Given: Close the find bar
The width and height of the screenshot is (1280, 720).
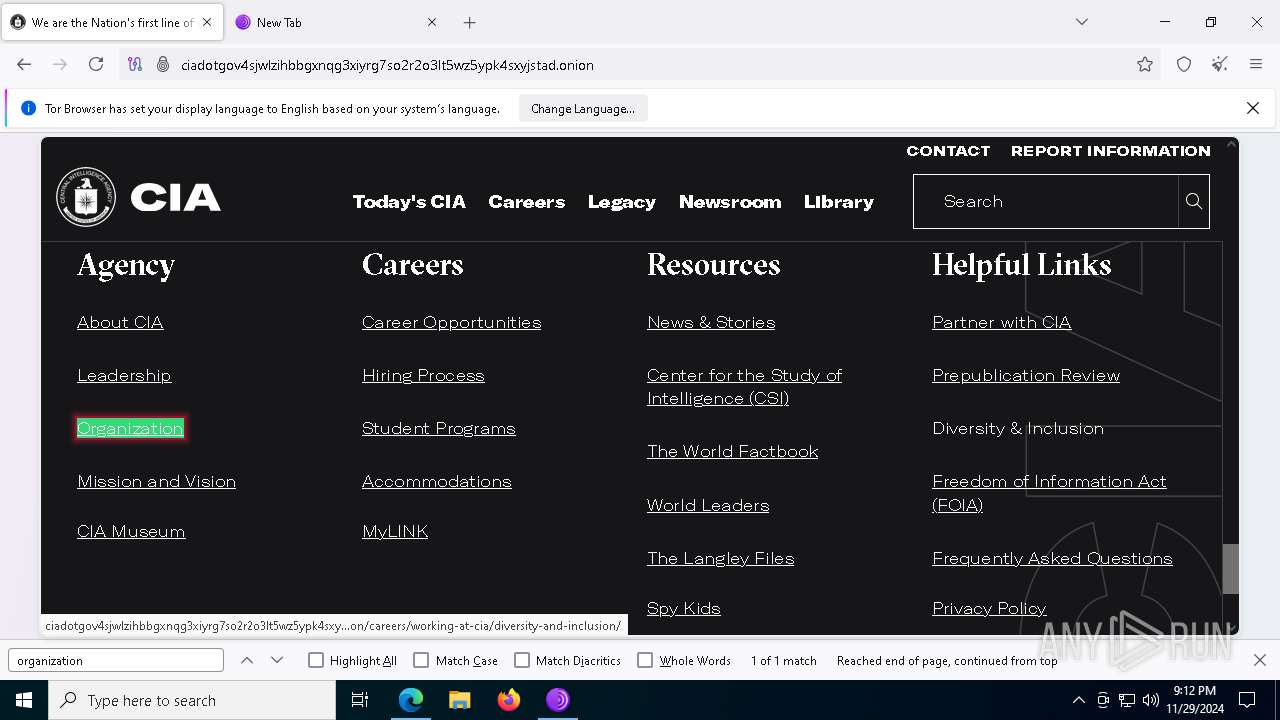Looking at the screenshot, I should (1260, 660).
